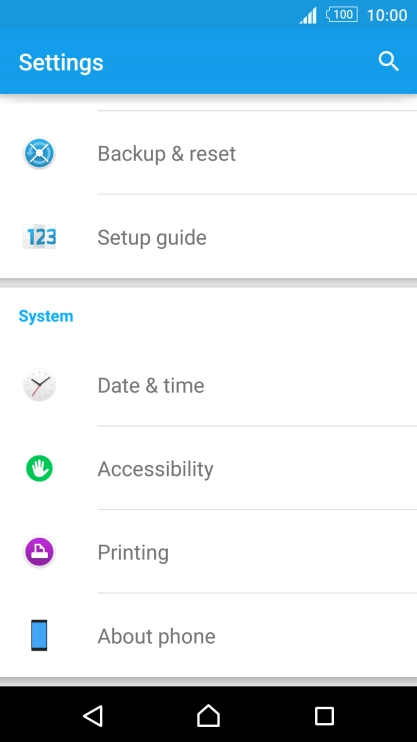Open Accessibility settings
Screen dimensions: 417x742
(208, 468)
